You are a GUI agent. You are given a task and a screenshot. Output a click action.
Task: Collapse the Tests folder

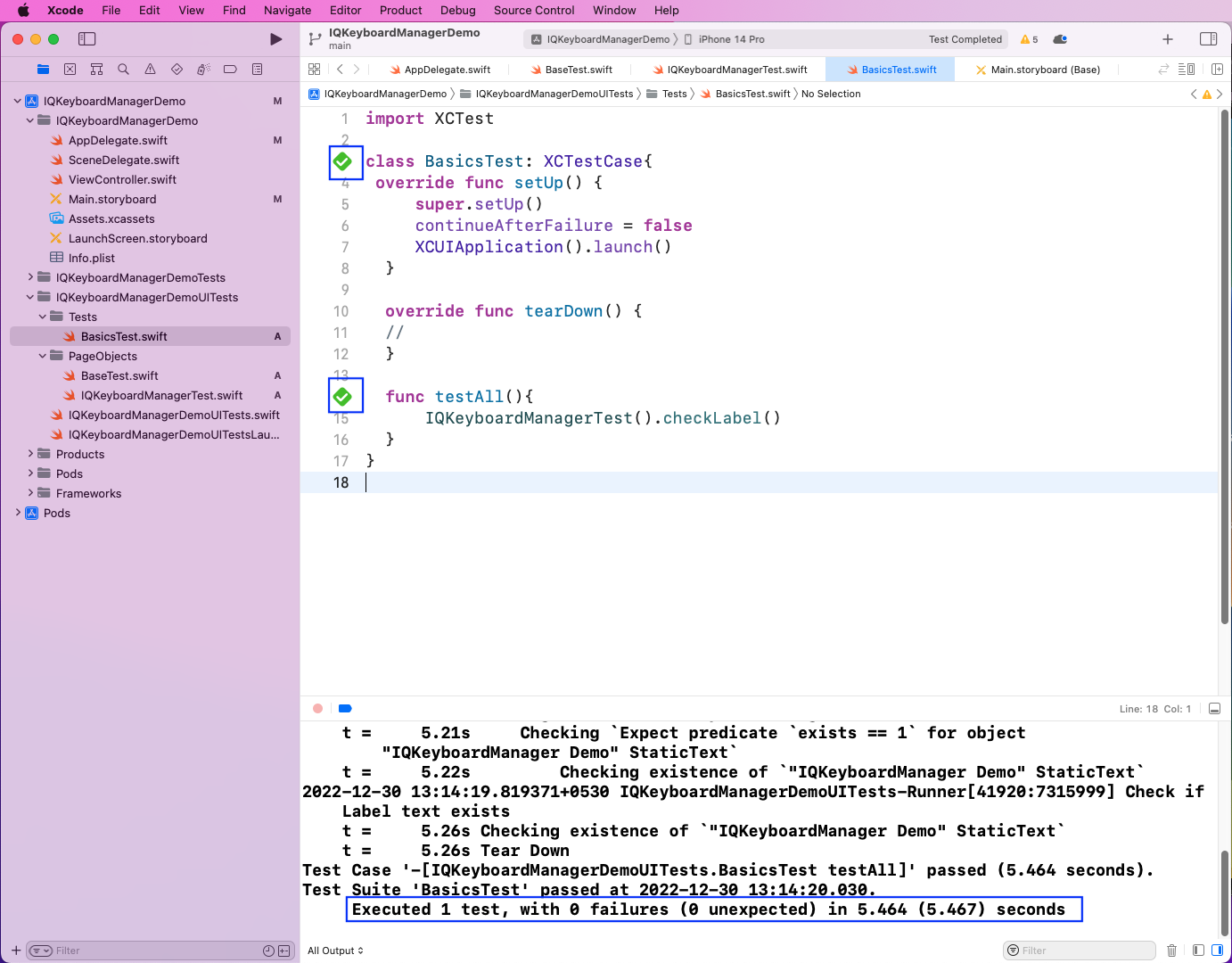[43, 317]
